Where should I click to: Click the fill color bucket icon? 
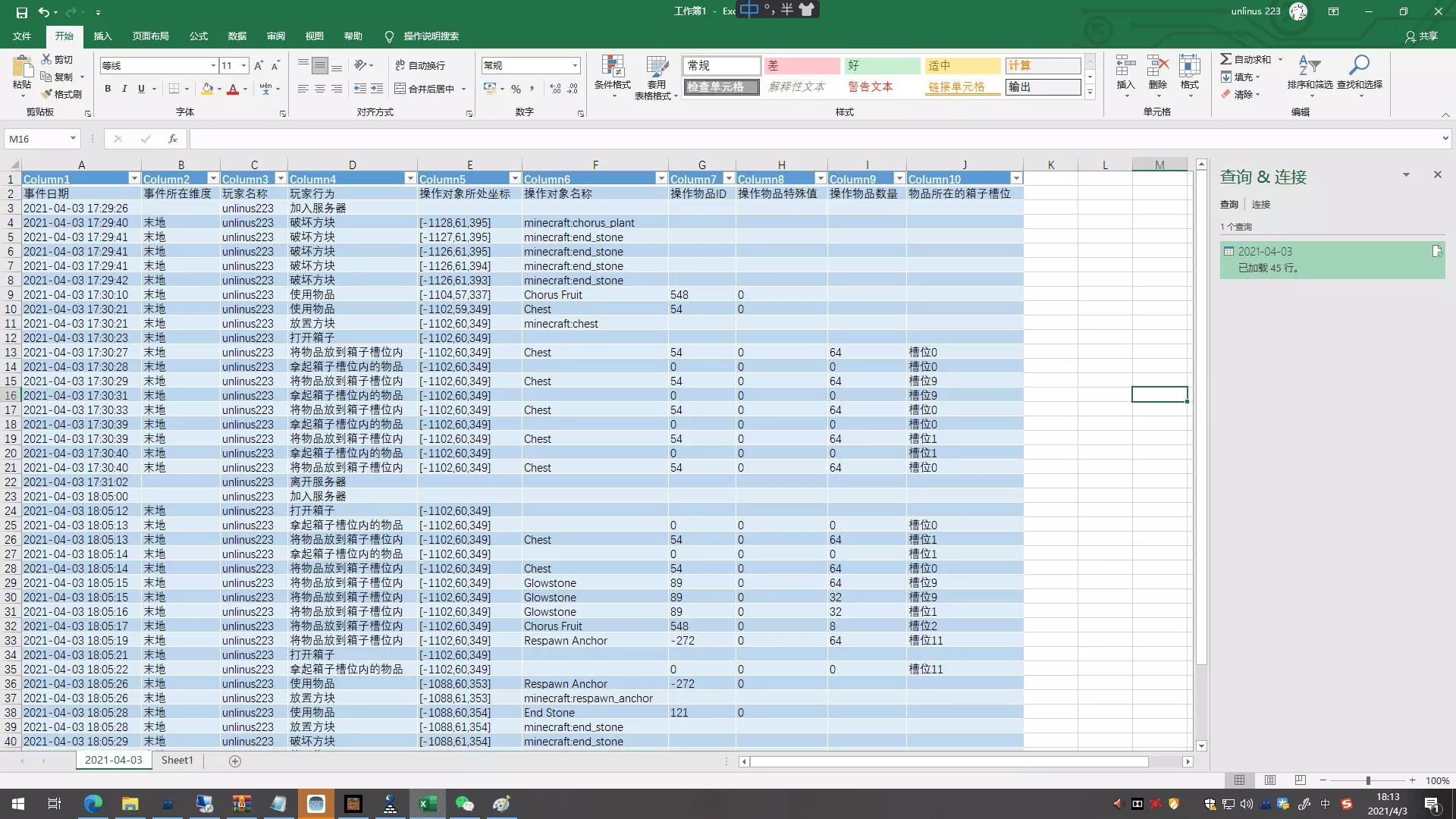click(x=207, y=89)
